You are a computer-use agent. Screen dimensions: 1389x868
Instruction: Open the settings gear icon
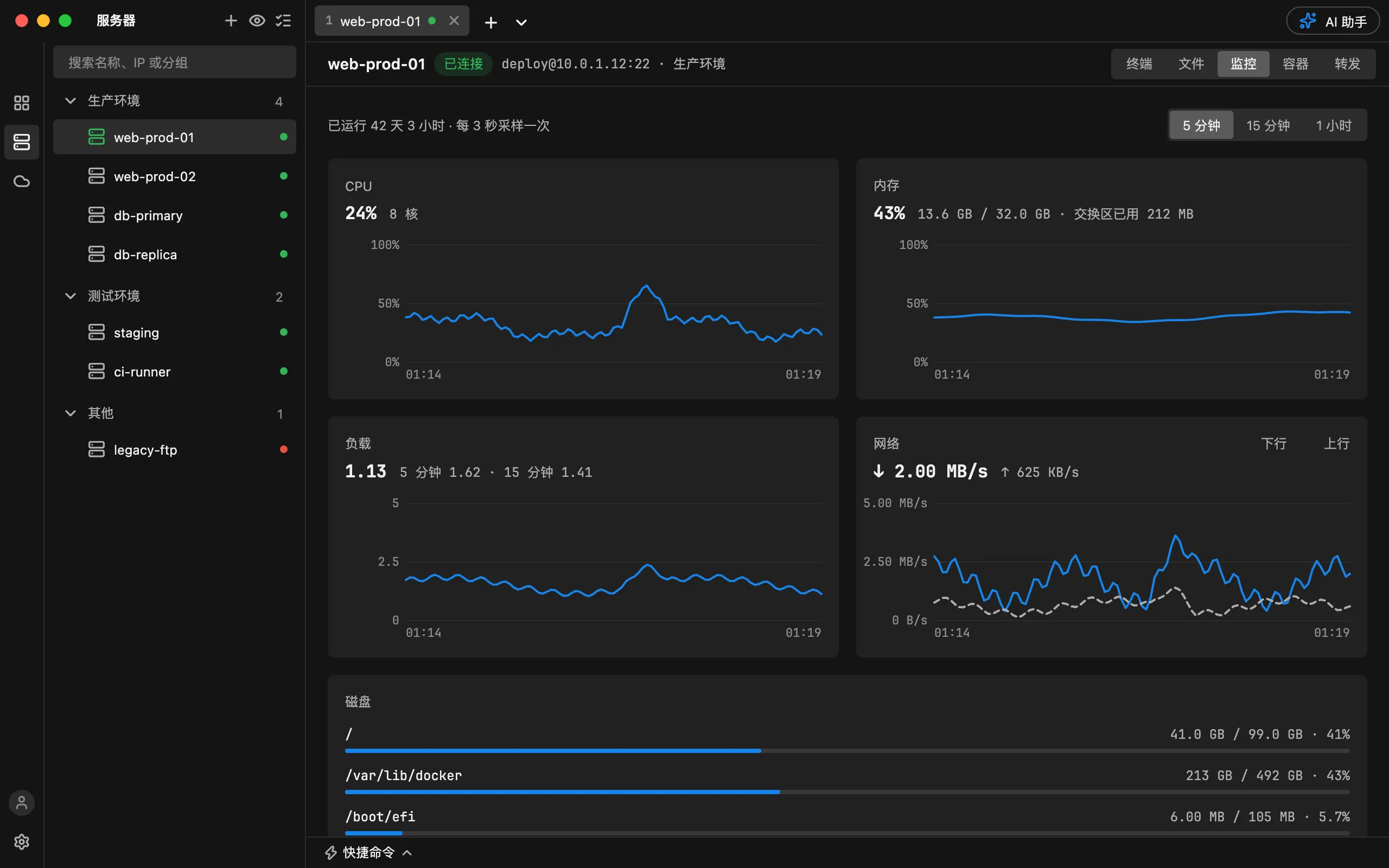point(22,841)
